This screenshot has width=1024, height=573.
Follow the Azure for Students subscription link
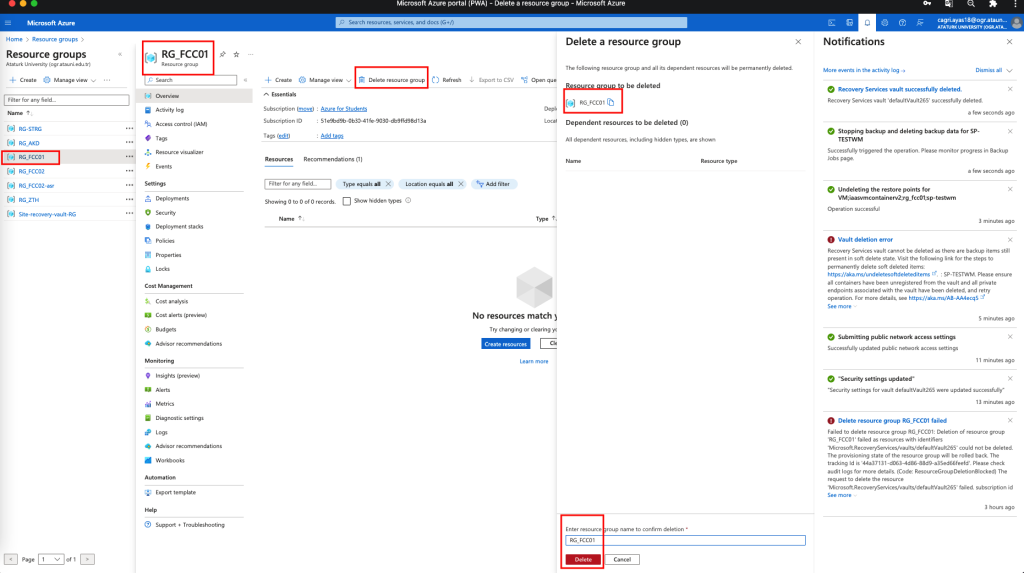click(x=342, y=108)
